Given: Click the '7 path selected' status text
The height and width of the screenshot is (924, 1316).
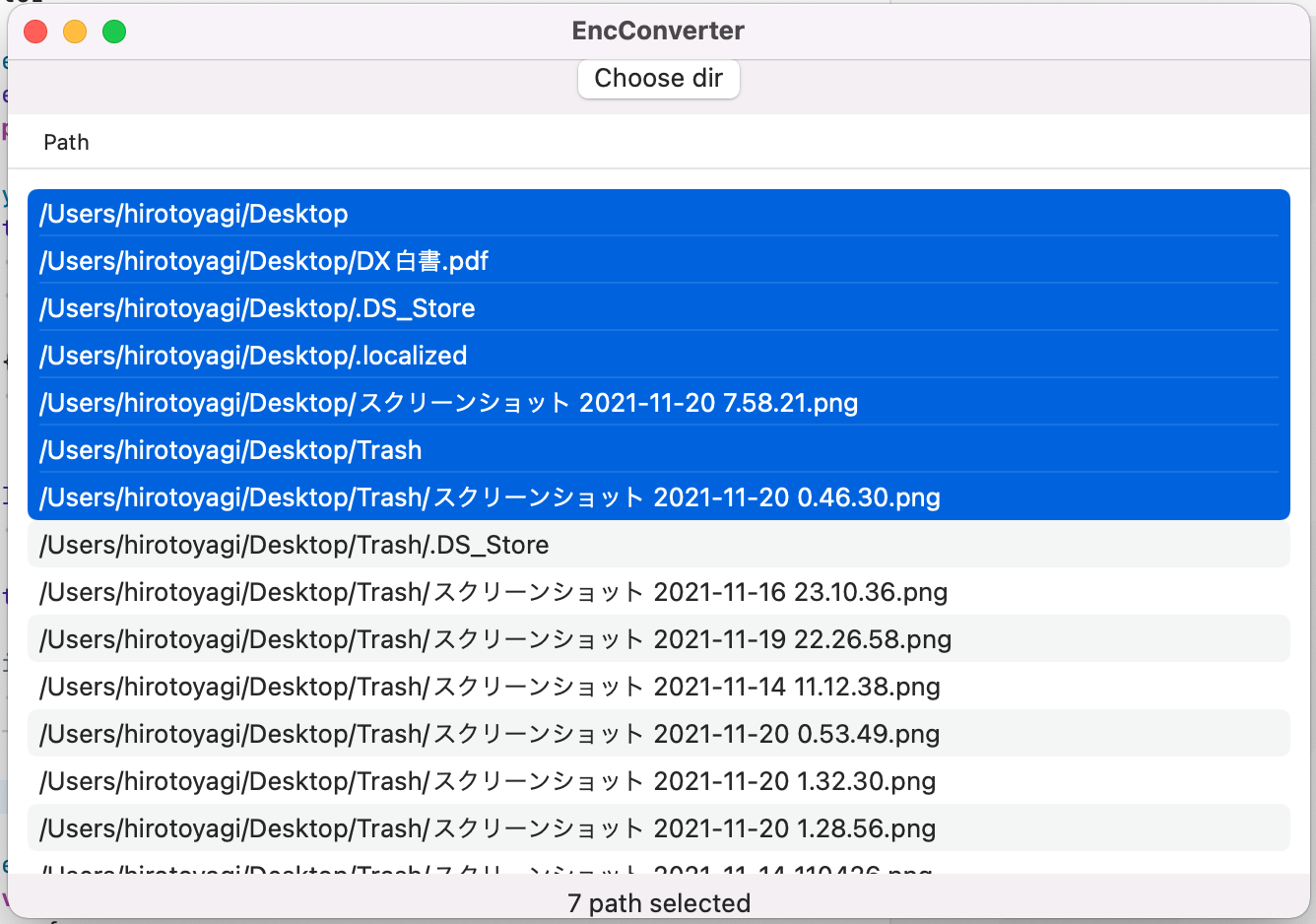Looking at the screenshot, I should [x=658, y=902].
